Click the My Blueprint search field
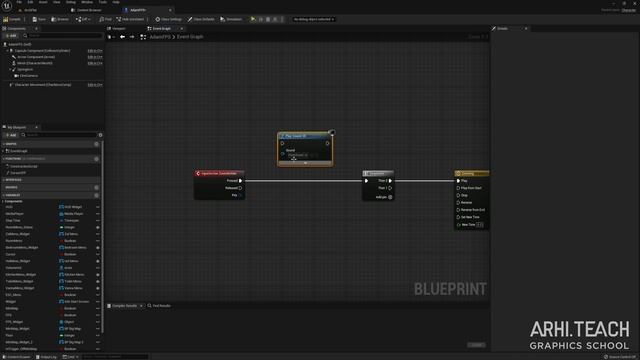The image size is (640, 360). pyautogui.click(x=59, y=135)
